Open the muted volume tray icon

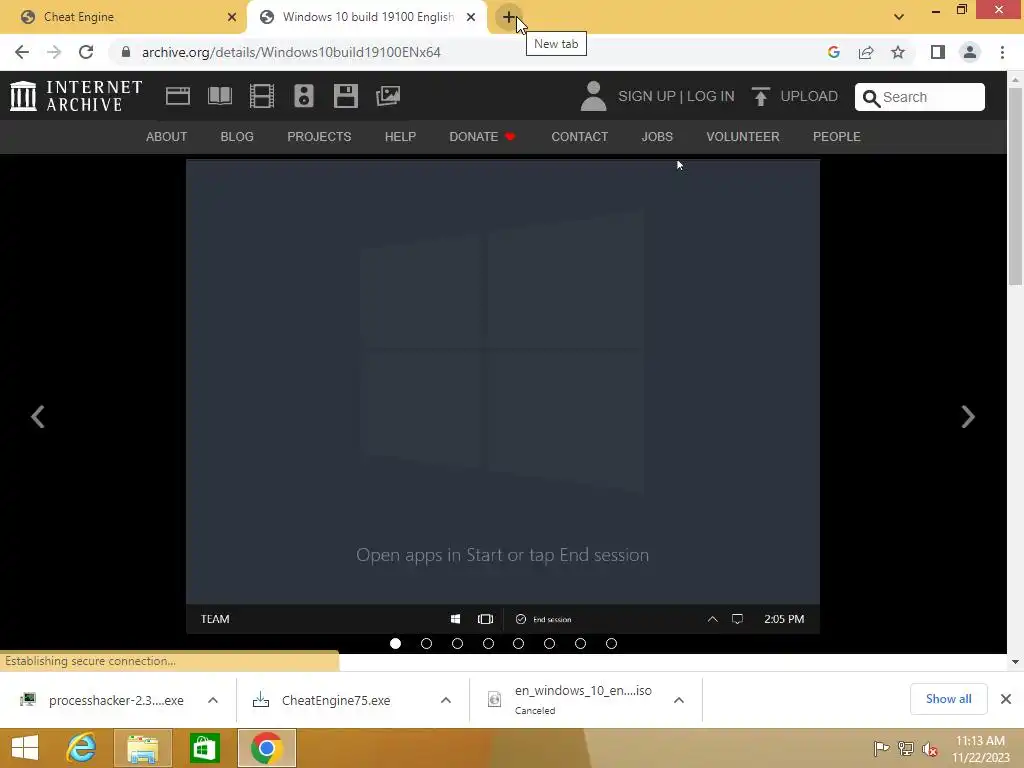(x=930, y=749)
